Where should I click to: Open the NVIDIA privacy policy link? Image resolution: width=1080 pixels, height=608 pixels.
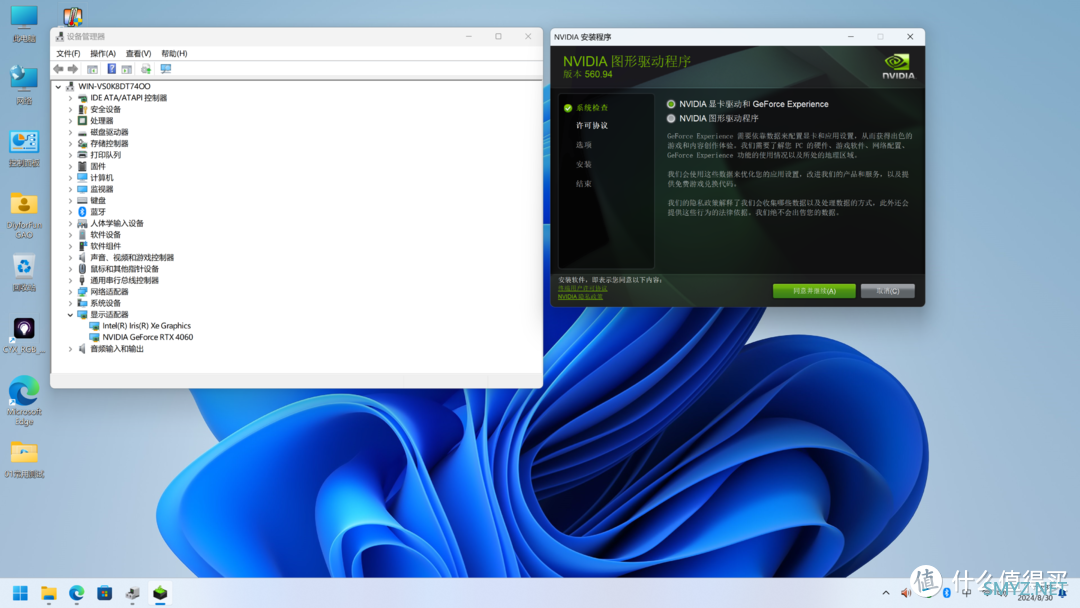tap(580, 297)
